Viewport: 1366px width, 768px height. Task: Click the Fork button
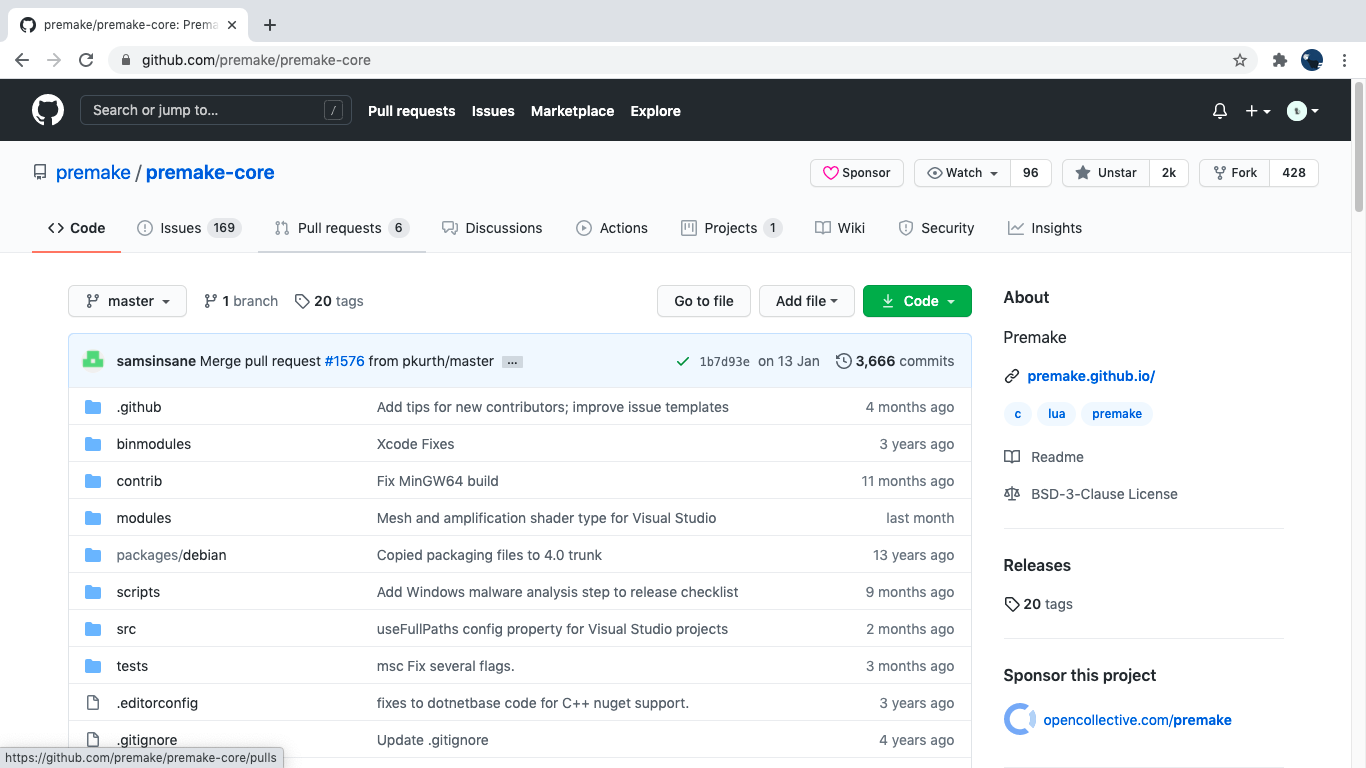click(1235, 173)
